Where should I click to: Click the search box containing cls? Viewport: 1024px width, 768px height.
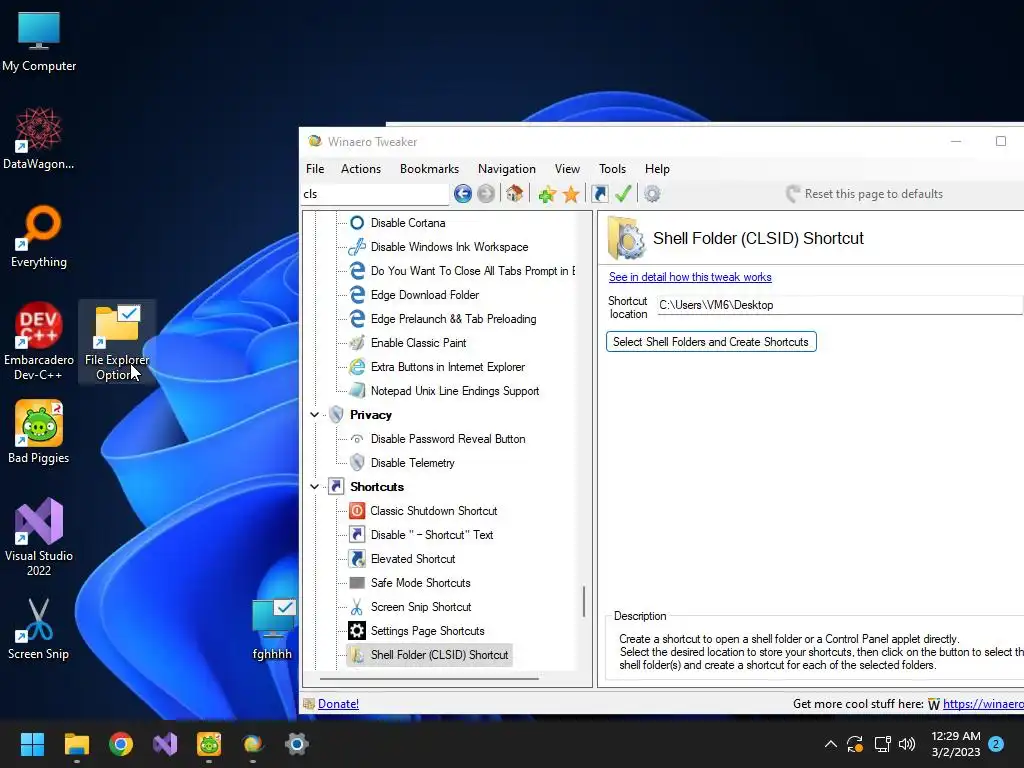[375, 194]
